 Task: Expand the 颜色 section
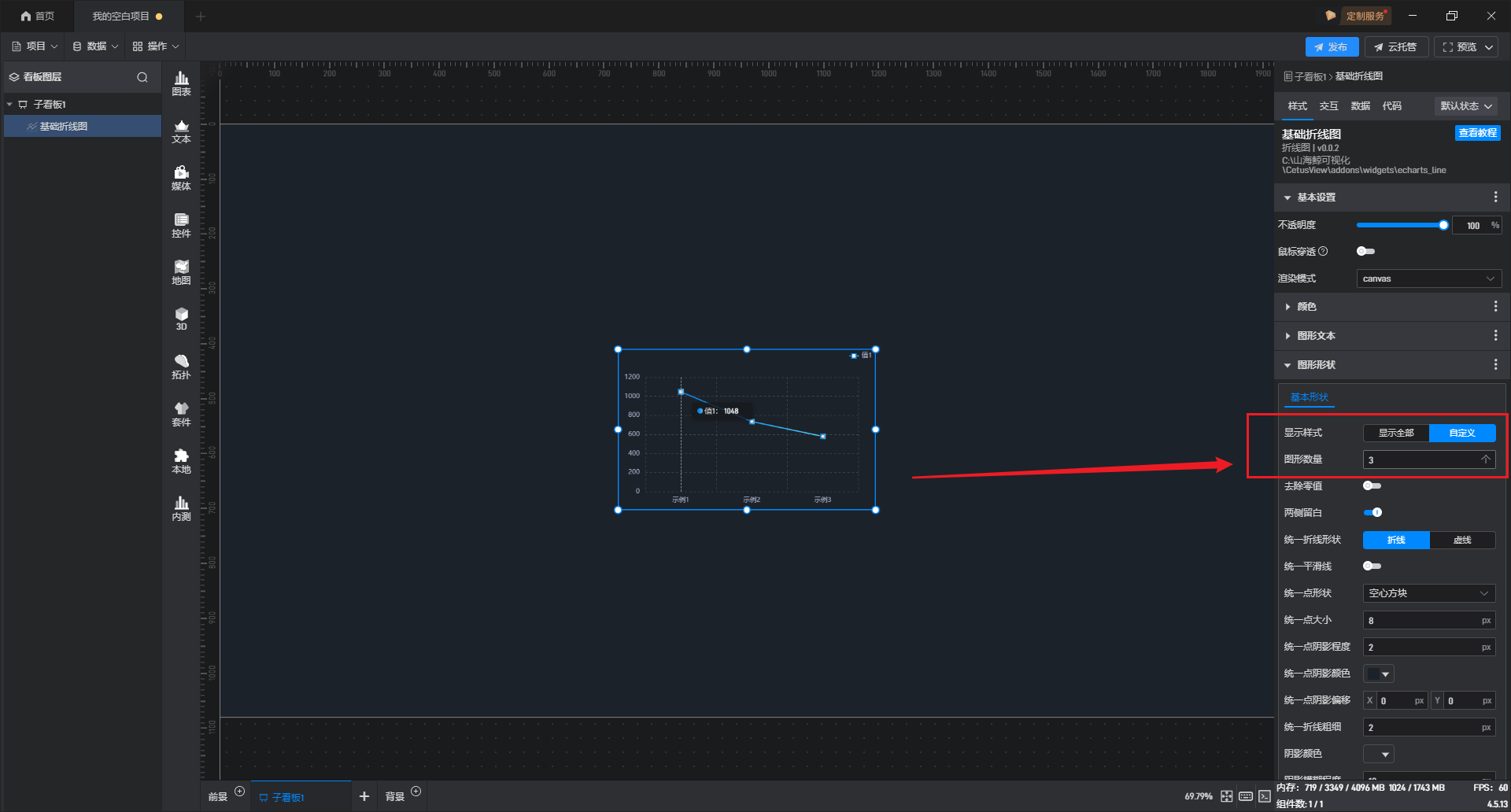(1306, 307)
